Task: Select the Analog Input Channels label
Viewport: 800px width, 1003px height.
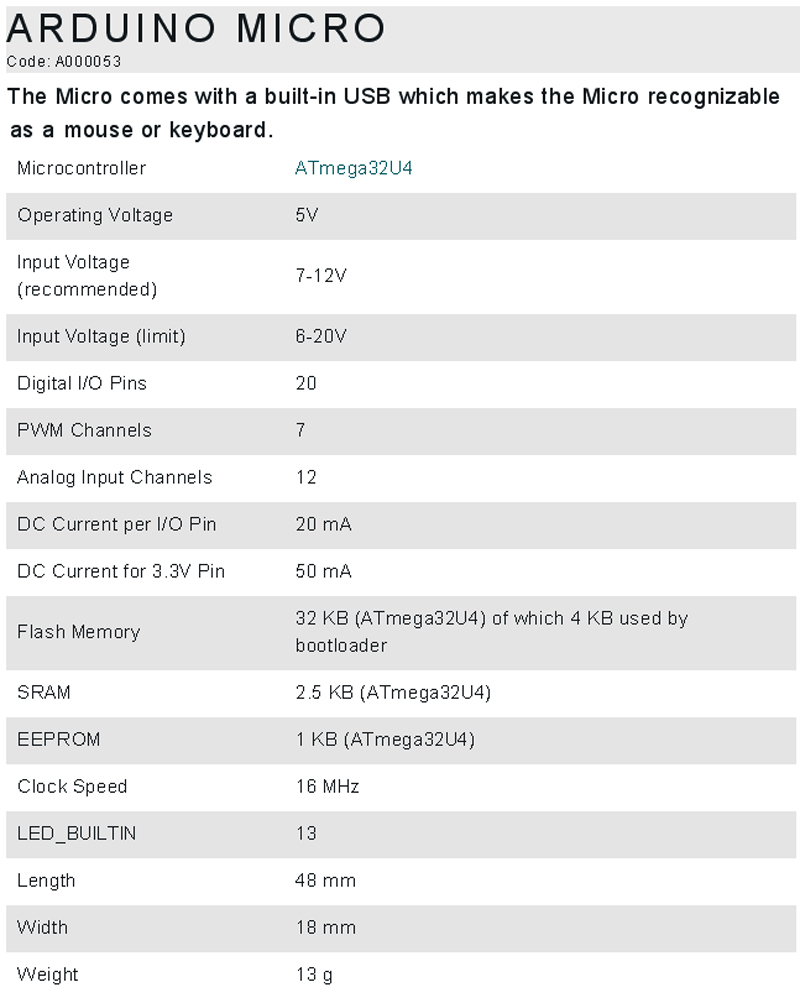Action: 114,477
